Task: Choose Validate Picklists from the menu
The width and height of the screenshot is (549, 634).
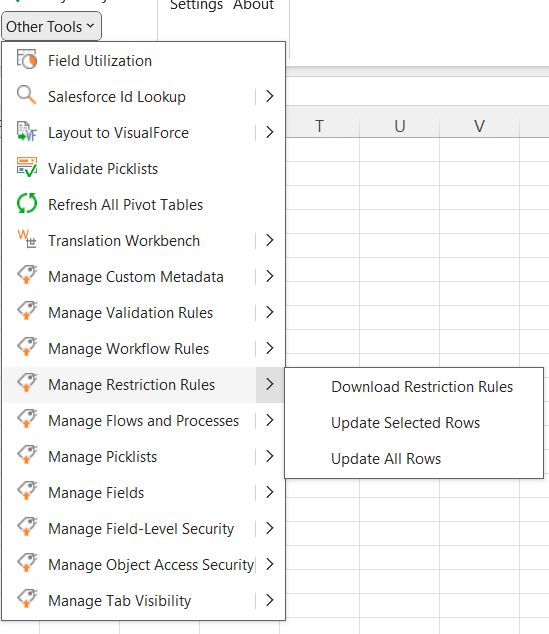Action: coord(144,169)
